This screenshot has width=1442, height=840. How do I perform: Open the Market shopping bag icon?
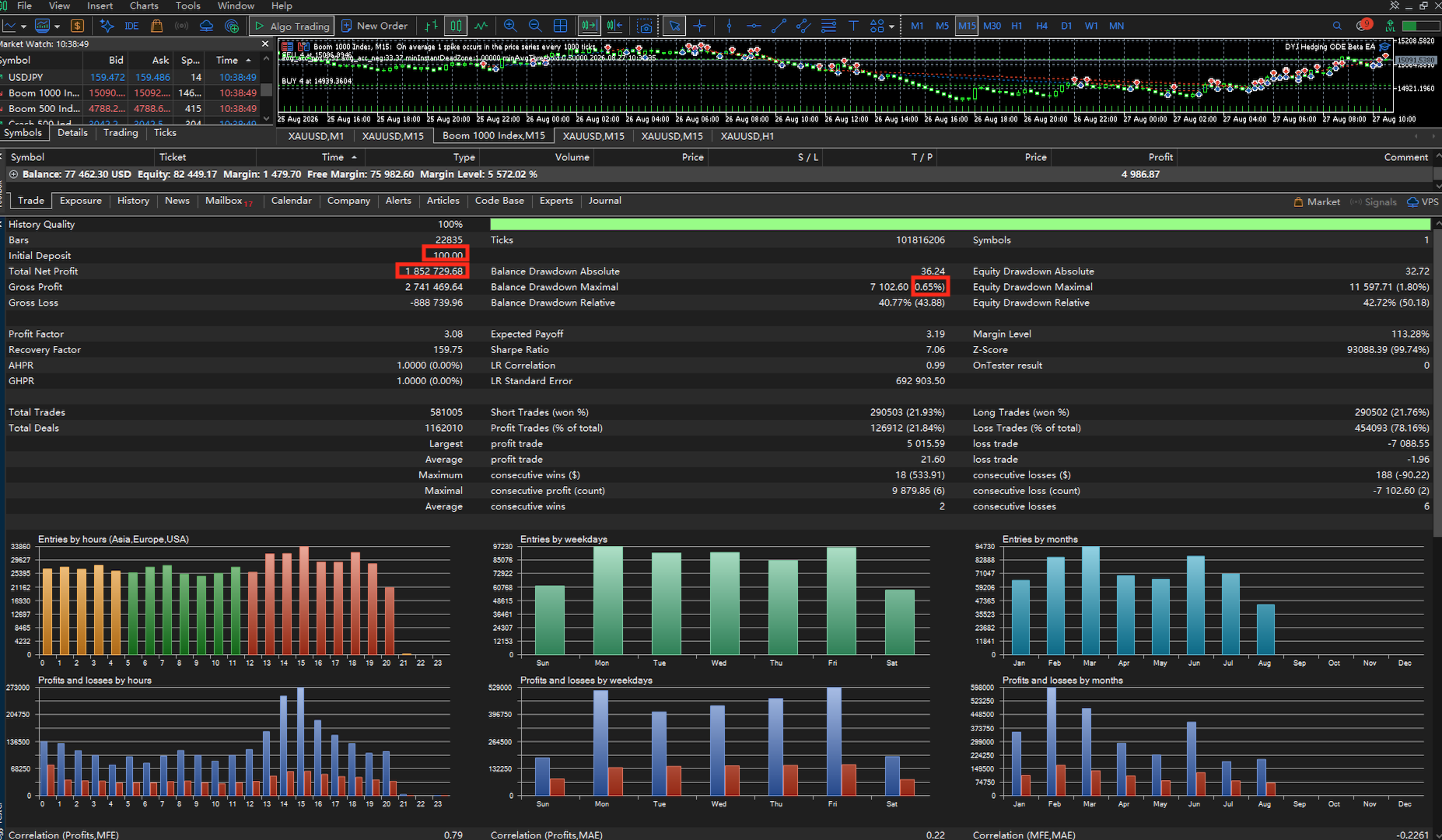pyautogui.click(x=156, y=26)
